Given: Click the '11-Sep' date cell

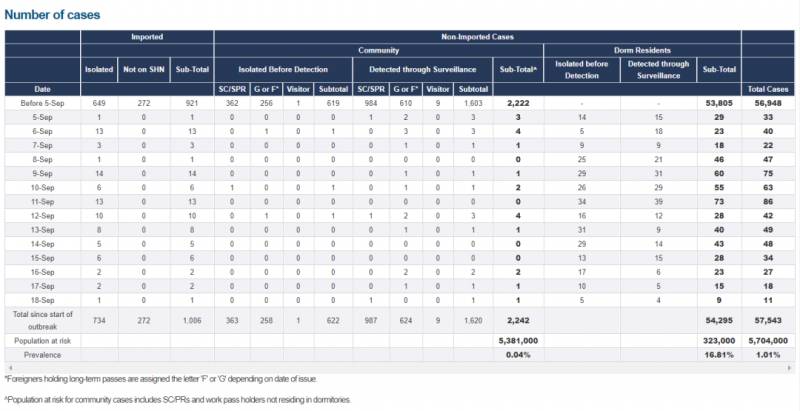Looking at the screenshot, I should (x=43, y=201).
